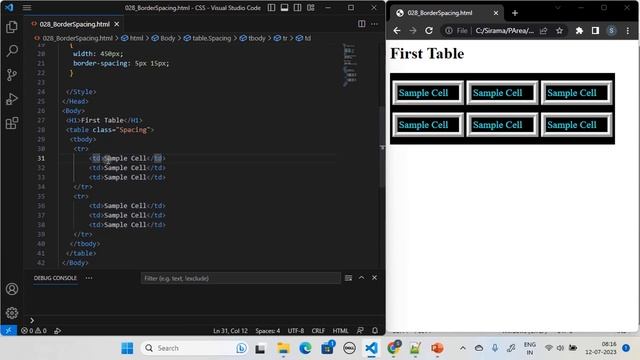Toggle the browser side panel

click(x=595, y=31)
